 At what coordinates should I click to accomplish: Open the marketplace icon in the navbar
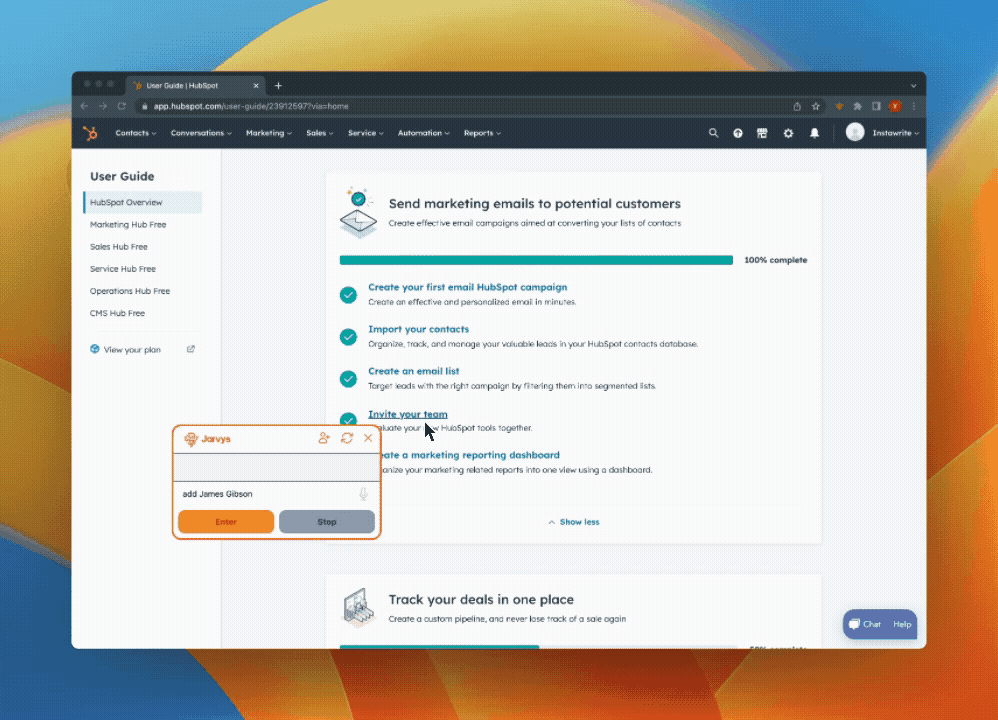(x=762, y=133)
